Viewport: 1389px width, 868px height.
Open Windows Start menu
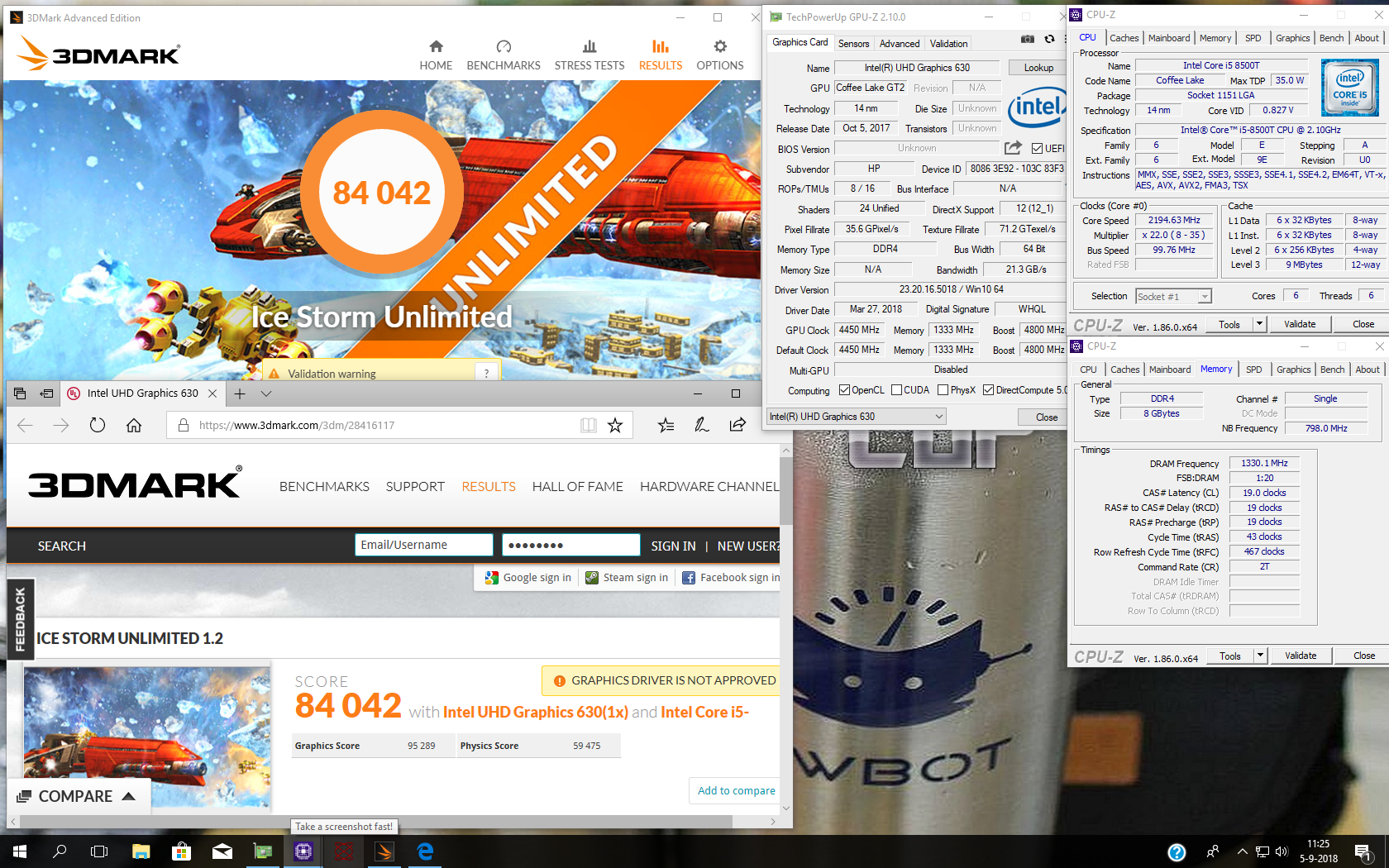(20, 851)
